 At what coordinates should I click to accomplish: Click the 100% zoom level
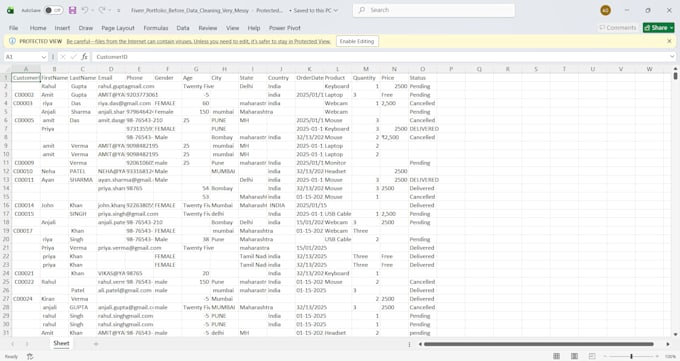670,356
